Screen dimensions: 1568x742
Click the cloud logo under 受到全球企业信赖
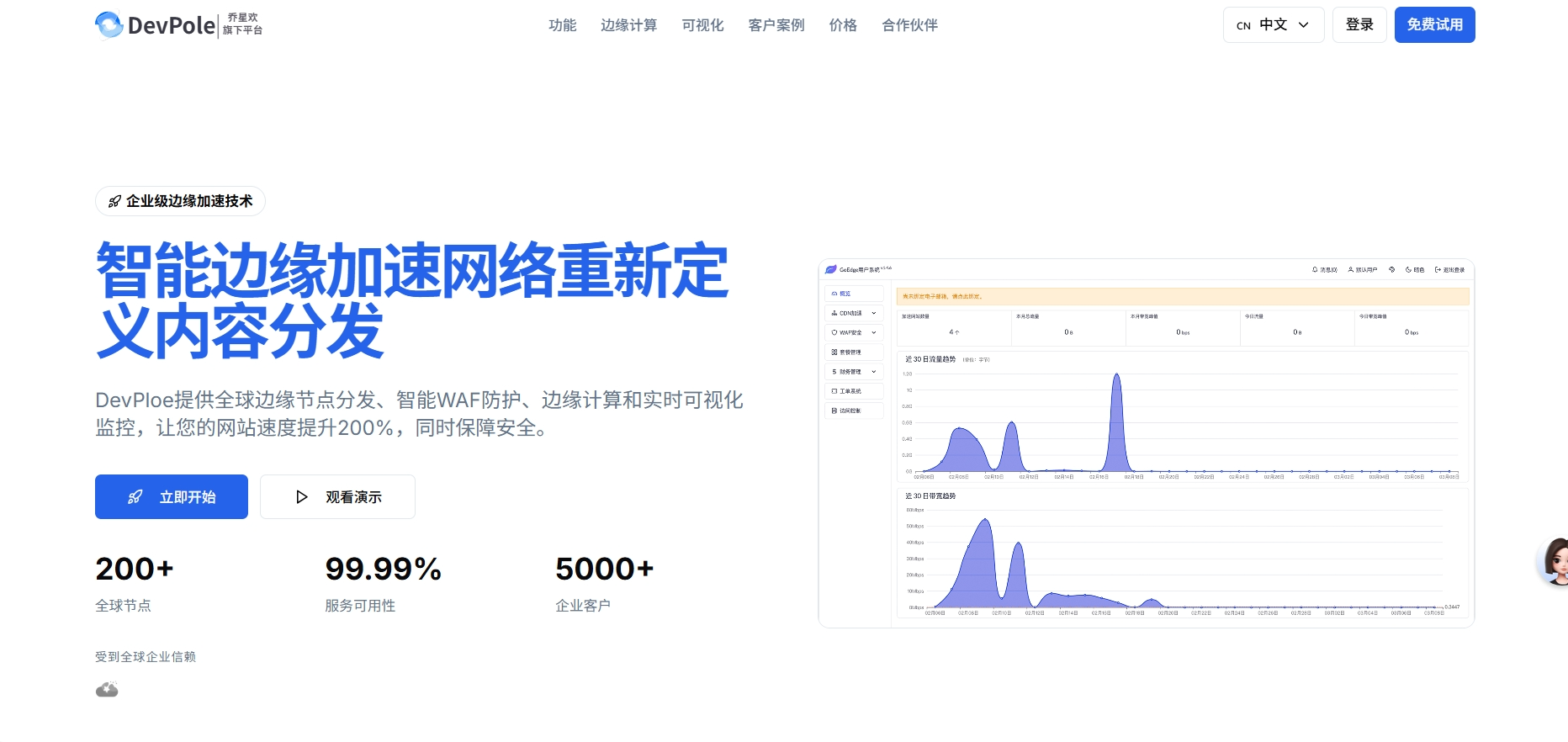pyautogui.click(x=107, y=690)
